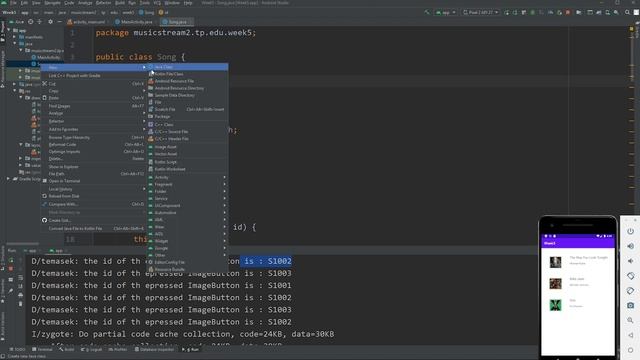
Task: Click the trash clear-all icon in Run panel
Action: tap(20, 303)
